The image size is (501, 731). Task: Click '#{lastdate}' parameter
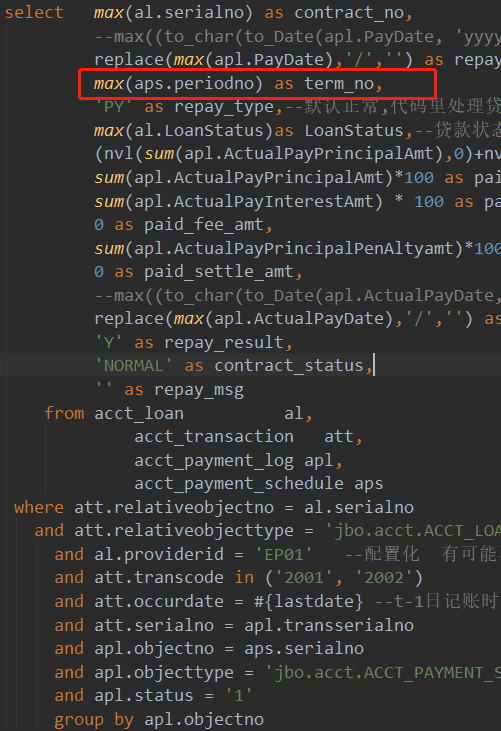coord(309,601)
